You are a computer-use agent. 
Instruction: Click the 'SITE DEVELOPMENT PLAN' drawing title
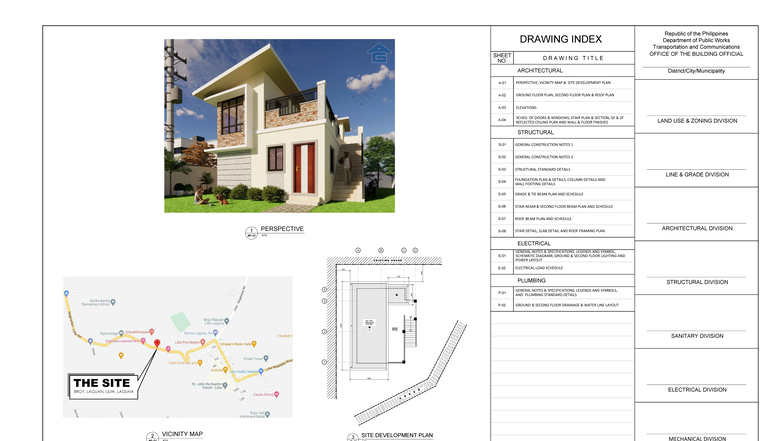coord(397,436)
